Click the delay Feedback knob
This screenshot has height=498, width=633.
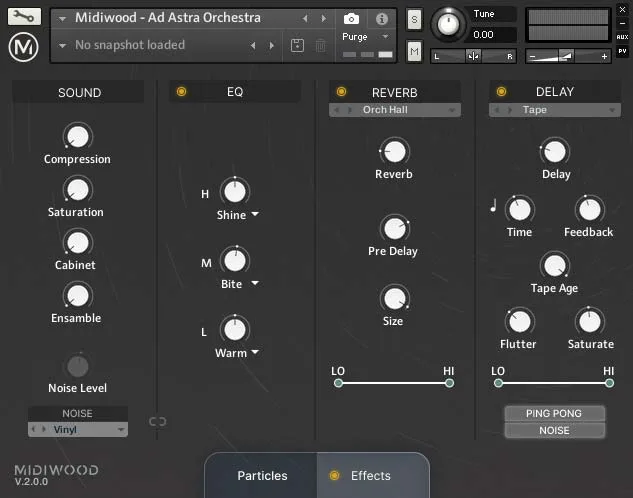(x=590, y=210)
